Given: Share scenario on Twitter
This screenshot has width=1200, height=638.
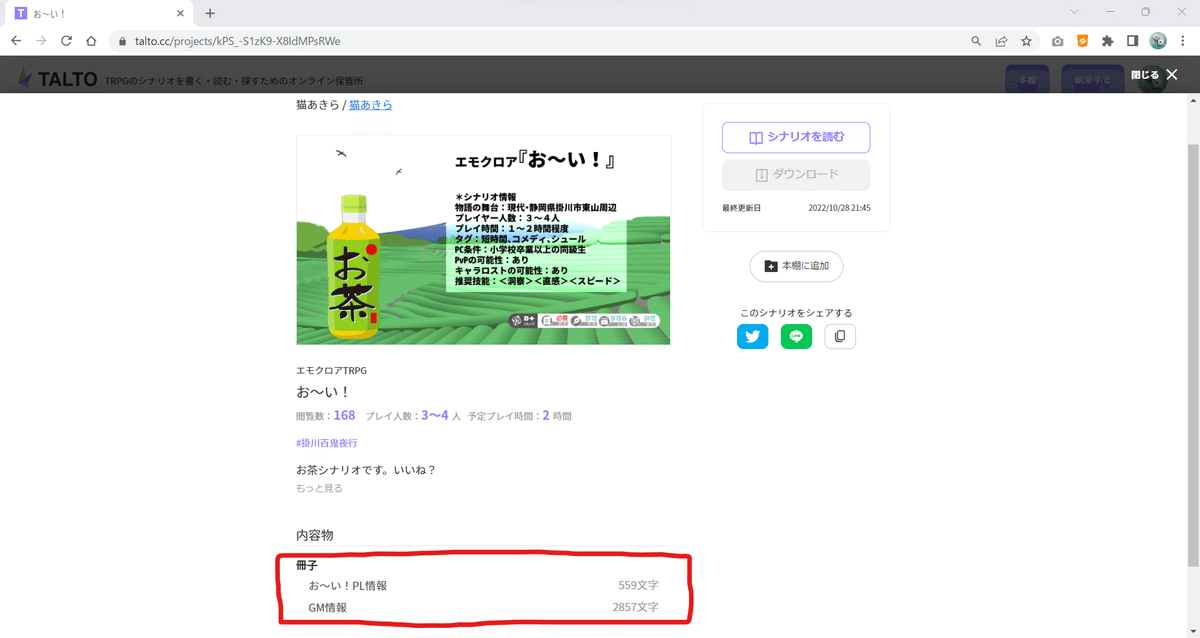Looking at the screenshot, I should click(752, 337).
